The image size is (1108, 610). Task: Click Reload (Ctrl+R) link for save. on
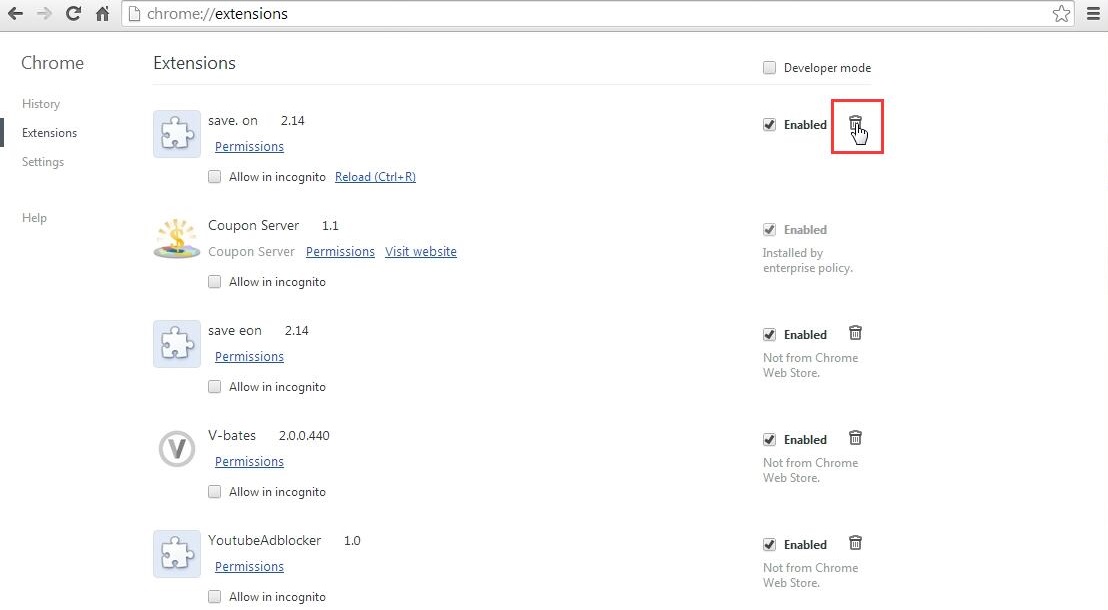[x=375, y=177]
